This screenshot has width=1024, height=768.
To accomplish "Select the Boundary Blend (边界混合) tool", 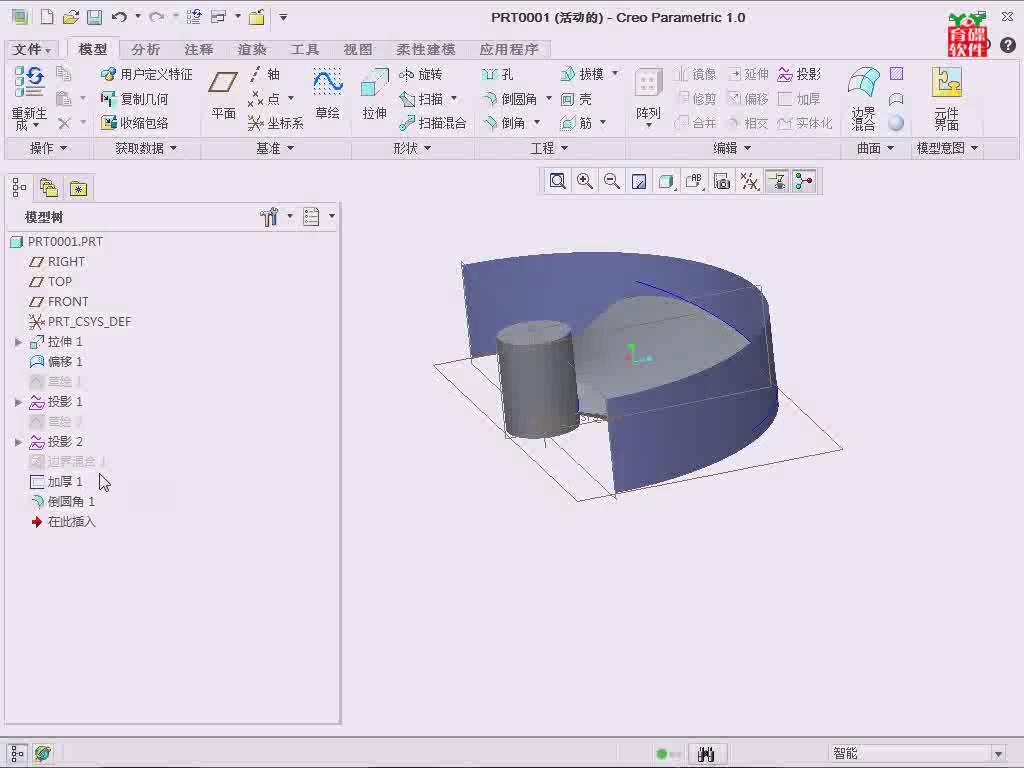I will [x=863, y=98].
